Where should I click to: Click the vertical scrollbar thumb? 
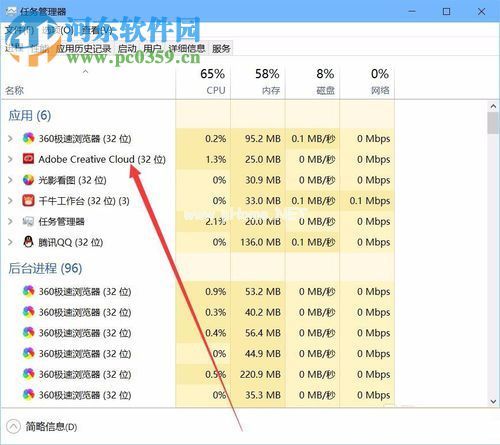click(x=493, y=123)
